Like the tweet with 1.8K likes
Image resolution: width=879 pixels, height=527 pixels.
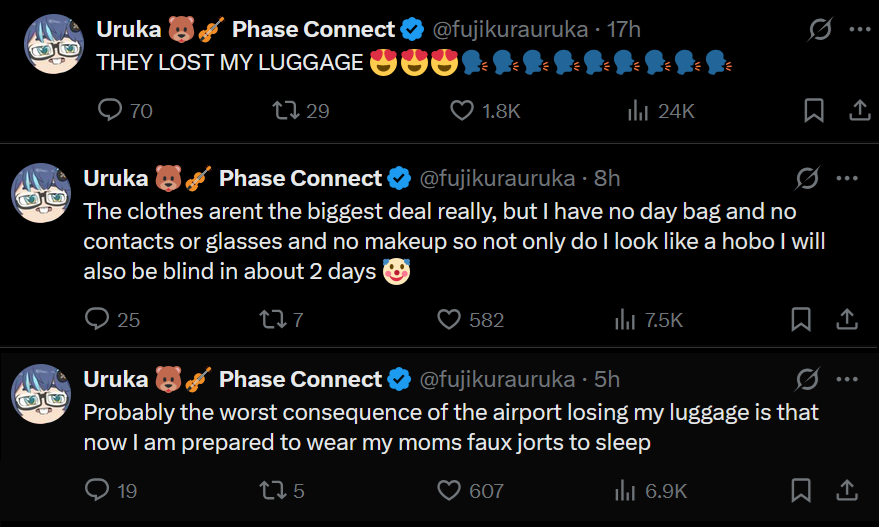click(x=462, y=111)
